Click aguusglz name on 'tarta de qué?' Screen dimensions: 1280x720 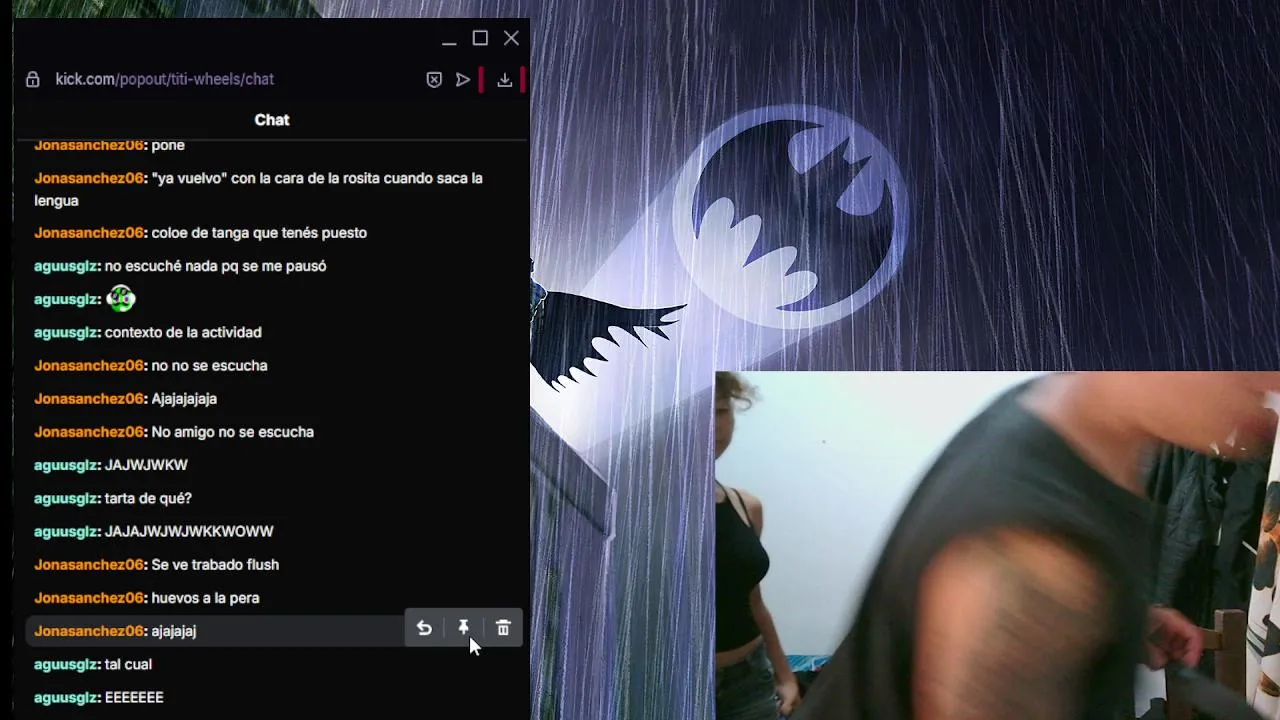click(67, 498)
